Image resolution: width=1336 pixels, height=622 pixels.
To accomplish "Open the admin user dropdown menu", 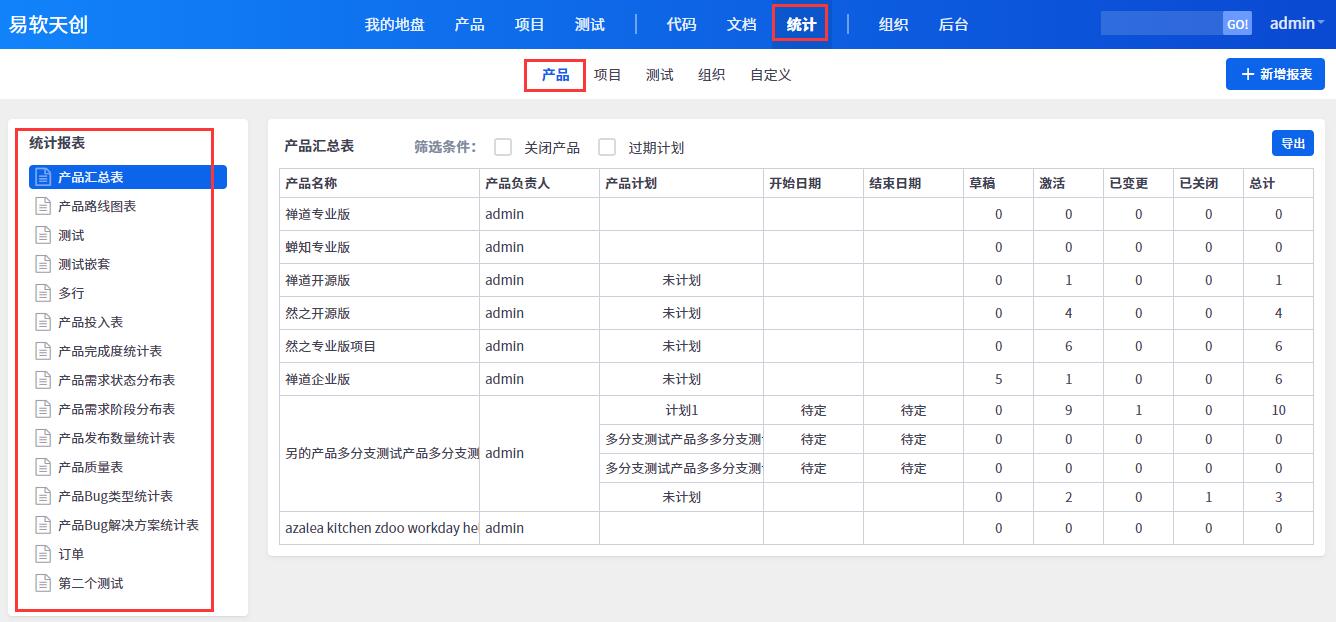I will [1296, 24].
